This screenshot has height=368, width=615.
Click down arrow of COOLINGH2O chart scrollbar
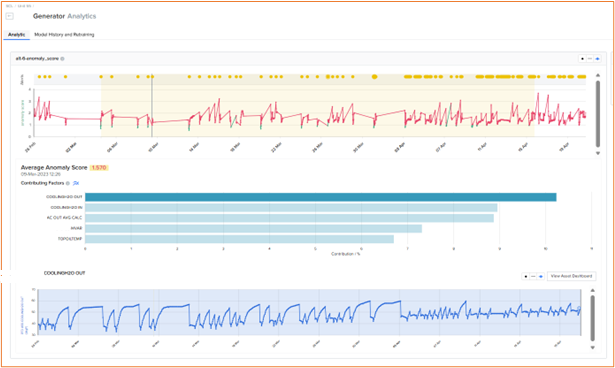pos(593,348)
